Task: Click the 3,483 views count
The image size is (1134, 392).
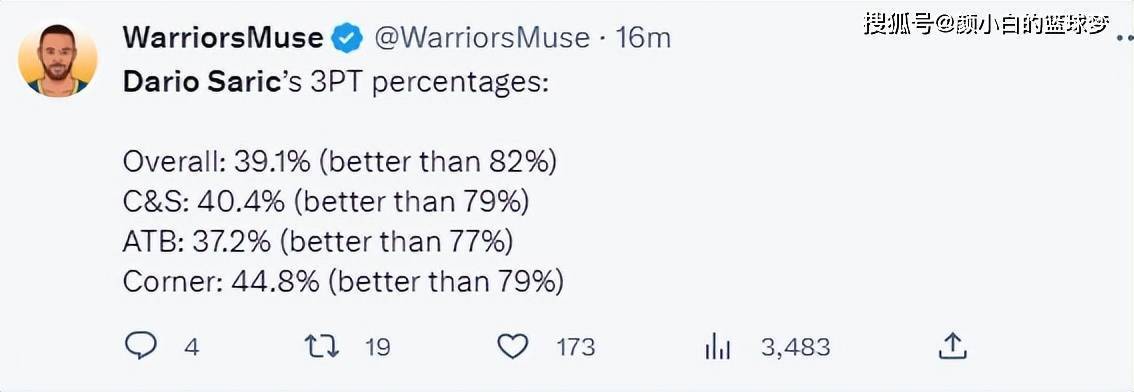Action: point(795,348)
